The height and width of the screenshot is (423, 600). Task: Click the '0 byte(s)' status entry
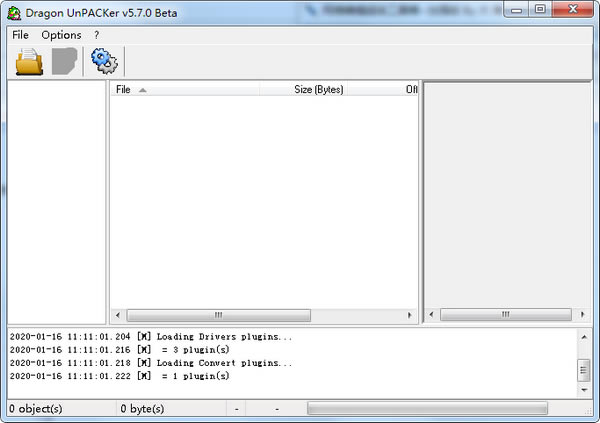click(142, 409)
